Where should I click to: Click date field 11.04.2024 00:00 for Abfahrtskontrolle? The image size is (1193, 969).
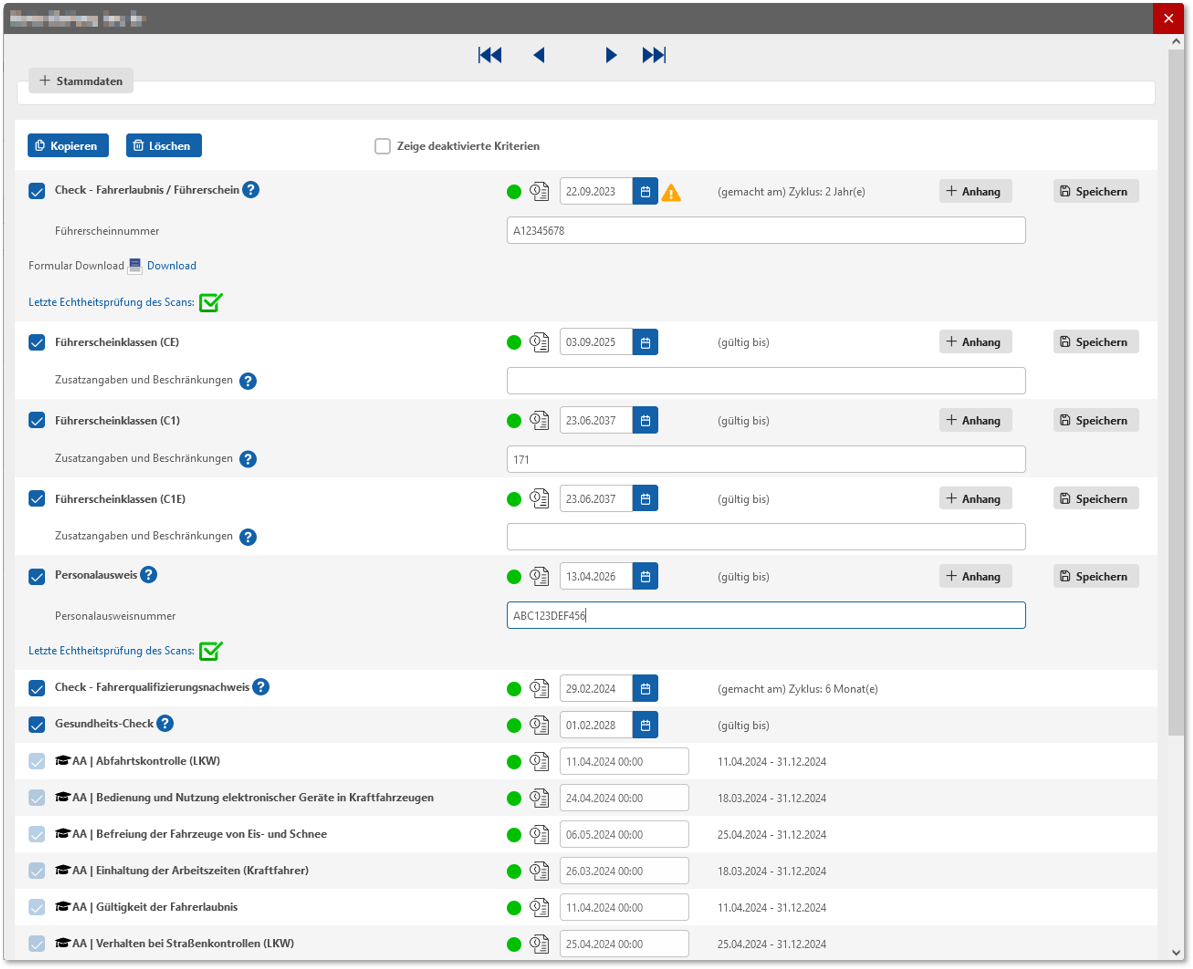(x=625, y=761)
